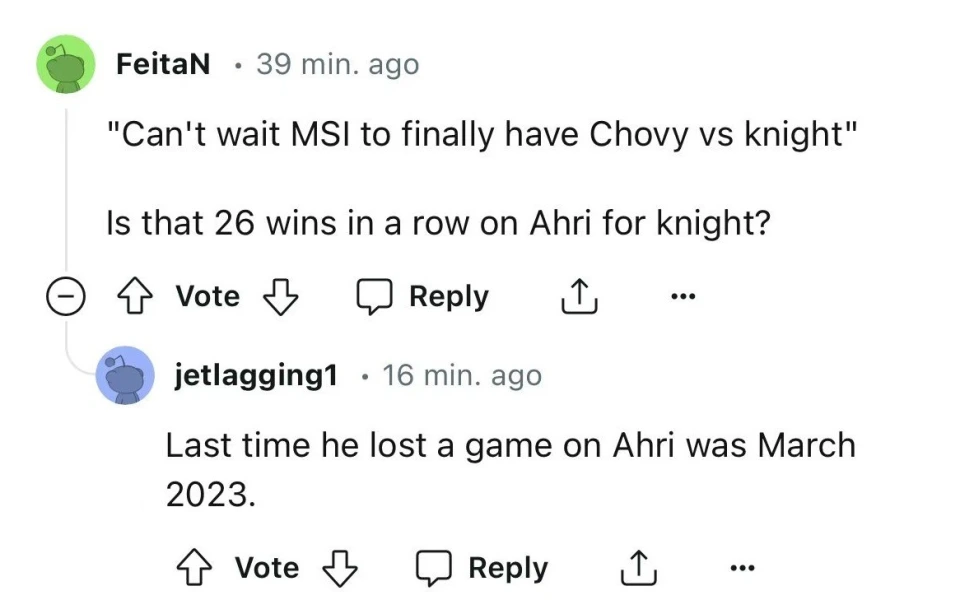Downvote jetlagging1's reply

tap(339, 568)
